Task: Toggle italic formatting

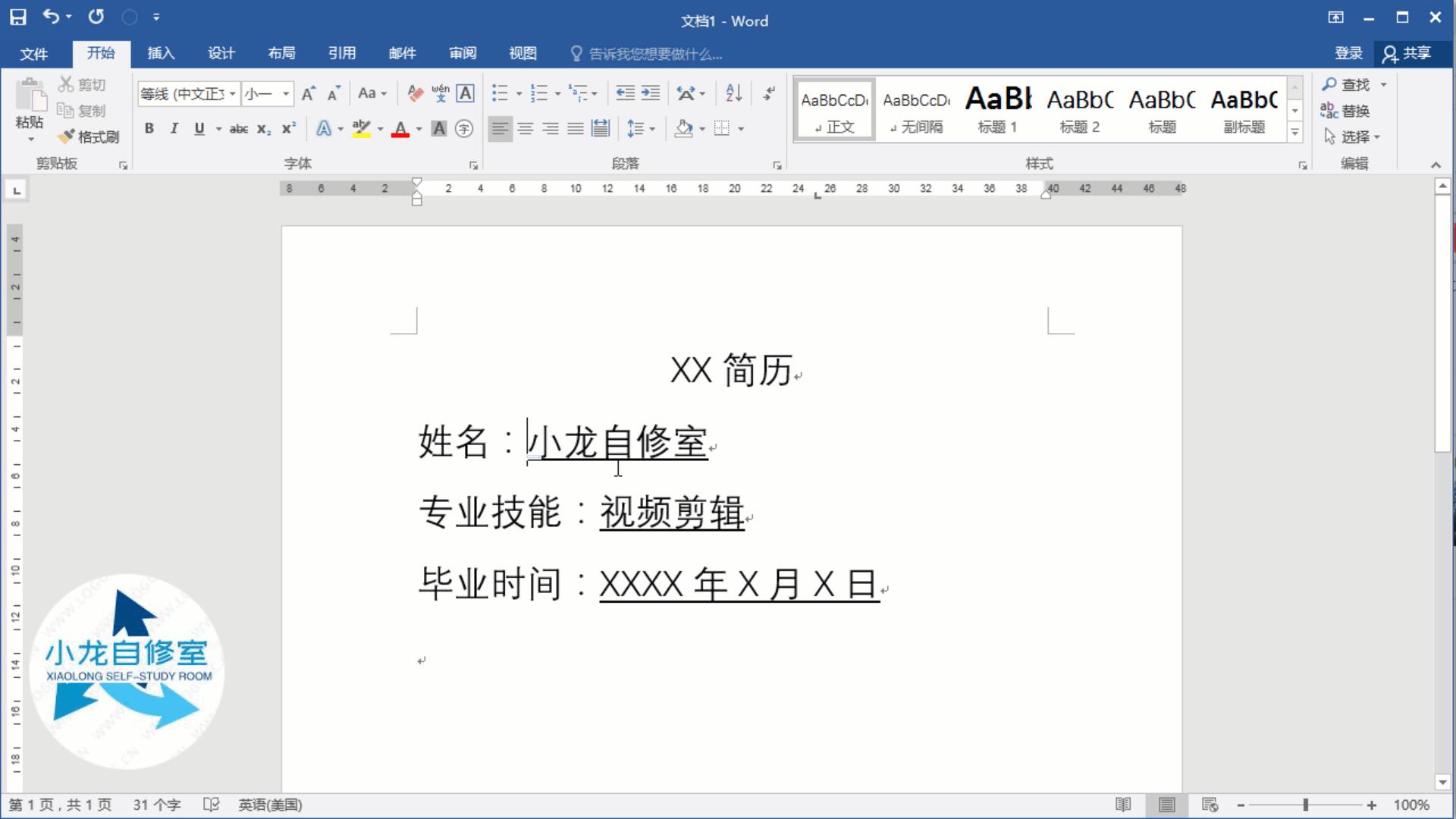Action: tap(174, 129)
